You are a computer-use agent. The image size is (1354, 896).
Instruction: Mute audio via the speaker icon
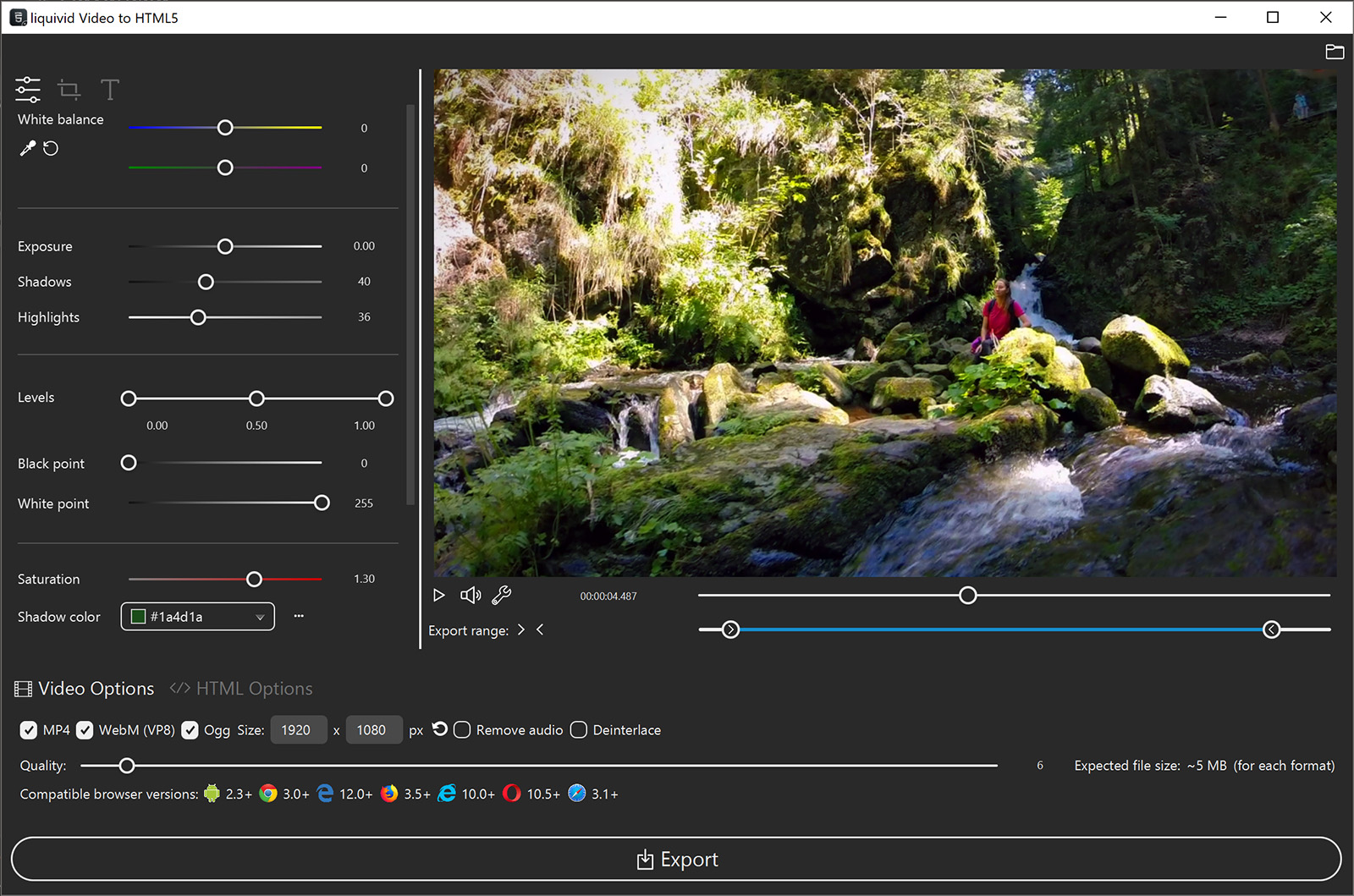tap(471, 595)
